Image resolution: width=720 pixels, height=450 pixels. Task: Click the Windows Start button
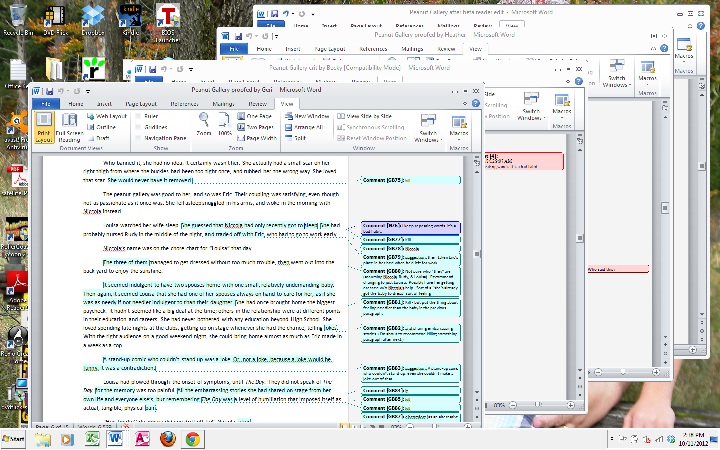pos(14,438)
